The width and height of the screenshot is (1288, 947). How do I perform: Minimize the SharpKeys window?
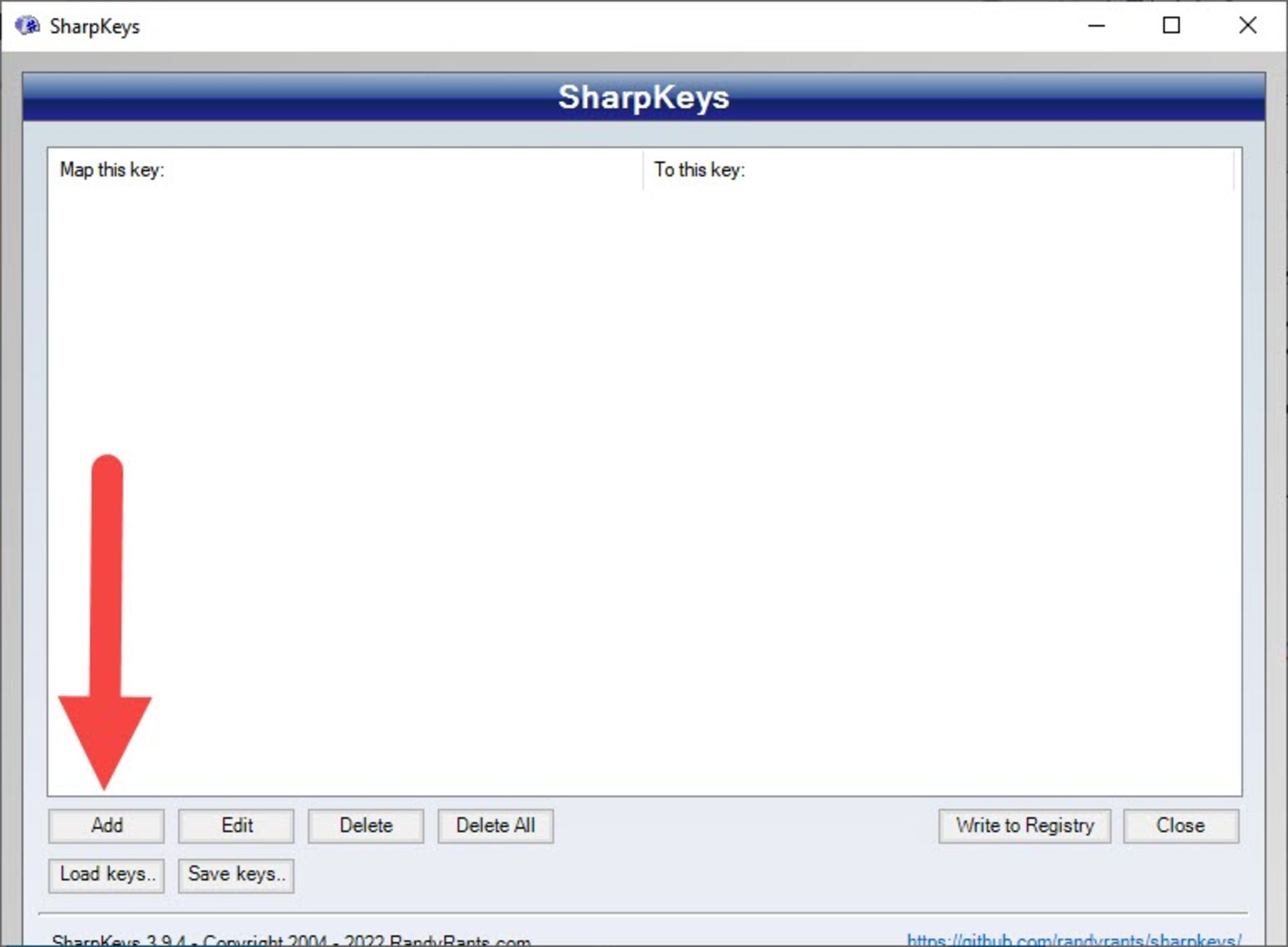(x=1096, y=26)
